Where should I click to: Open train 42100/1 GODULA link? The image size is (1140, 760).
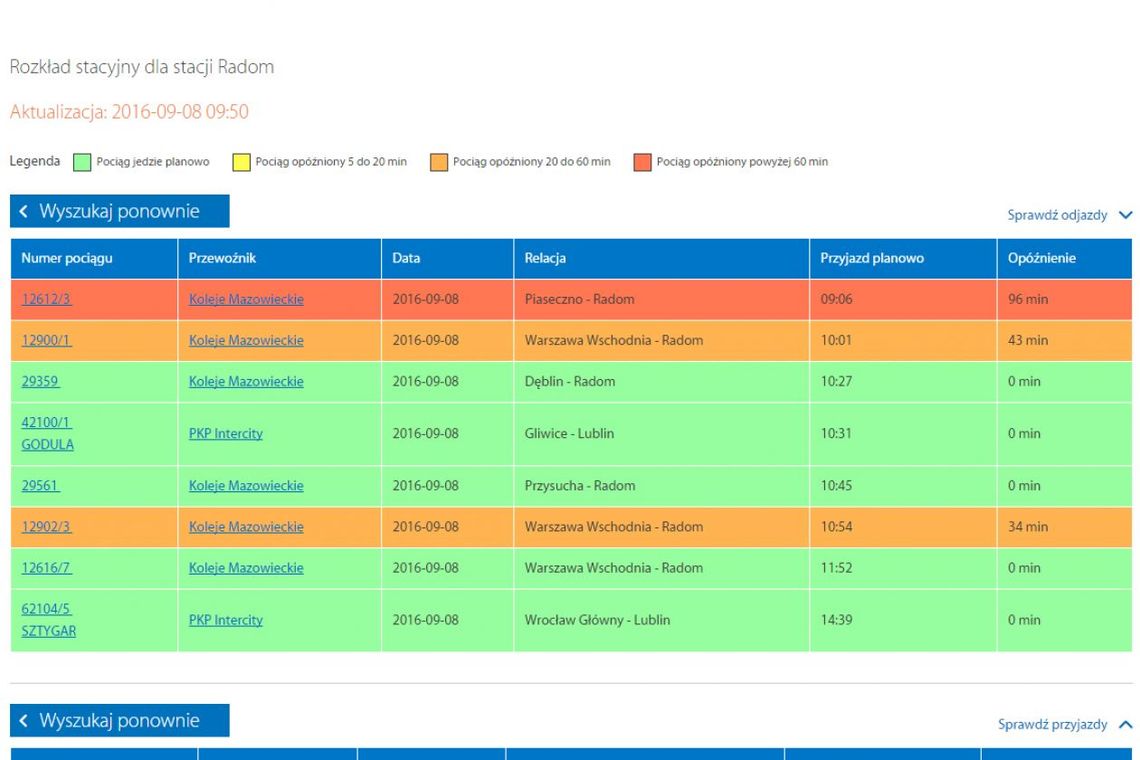point(47,433)
